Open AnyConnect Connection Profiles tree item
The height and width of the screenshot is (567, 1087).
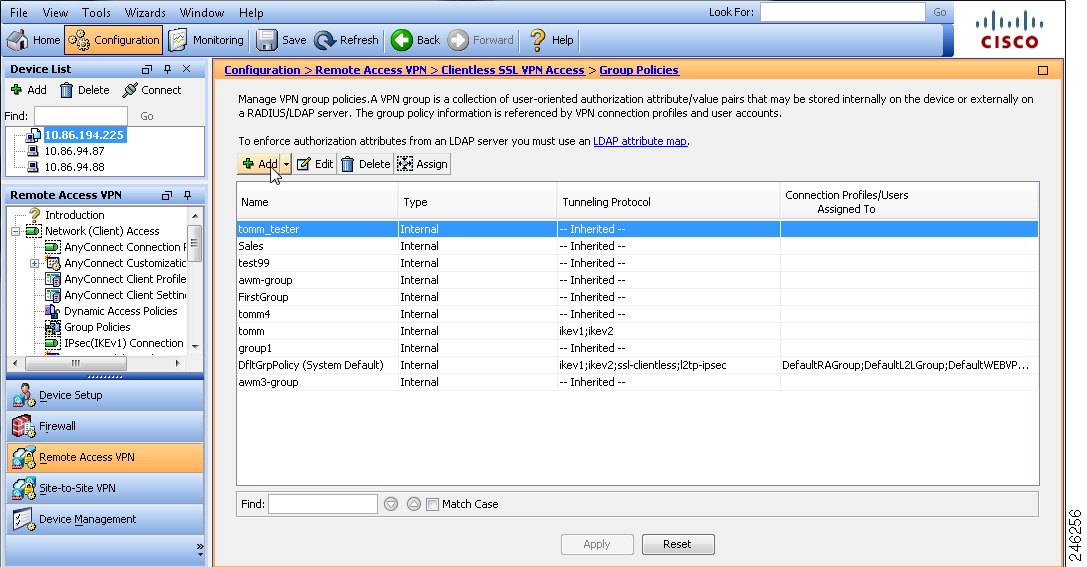click(125, 247)
